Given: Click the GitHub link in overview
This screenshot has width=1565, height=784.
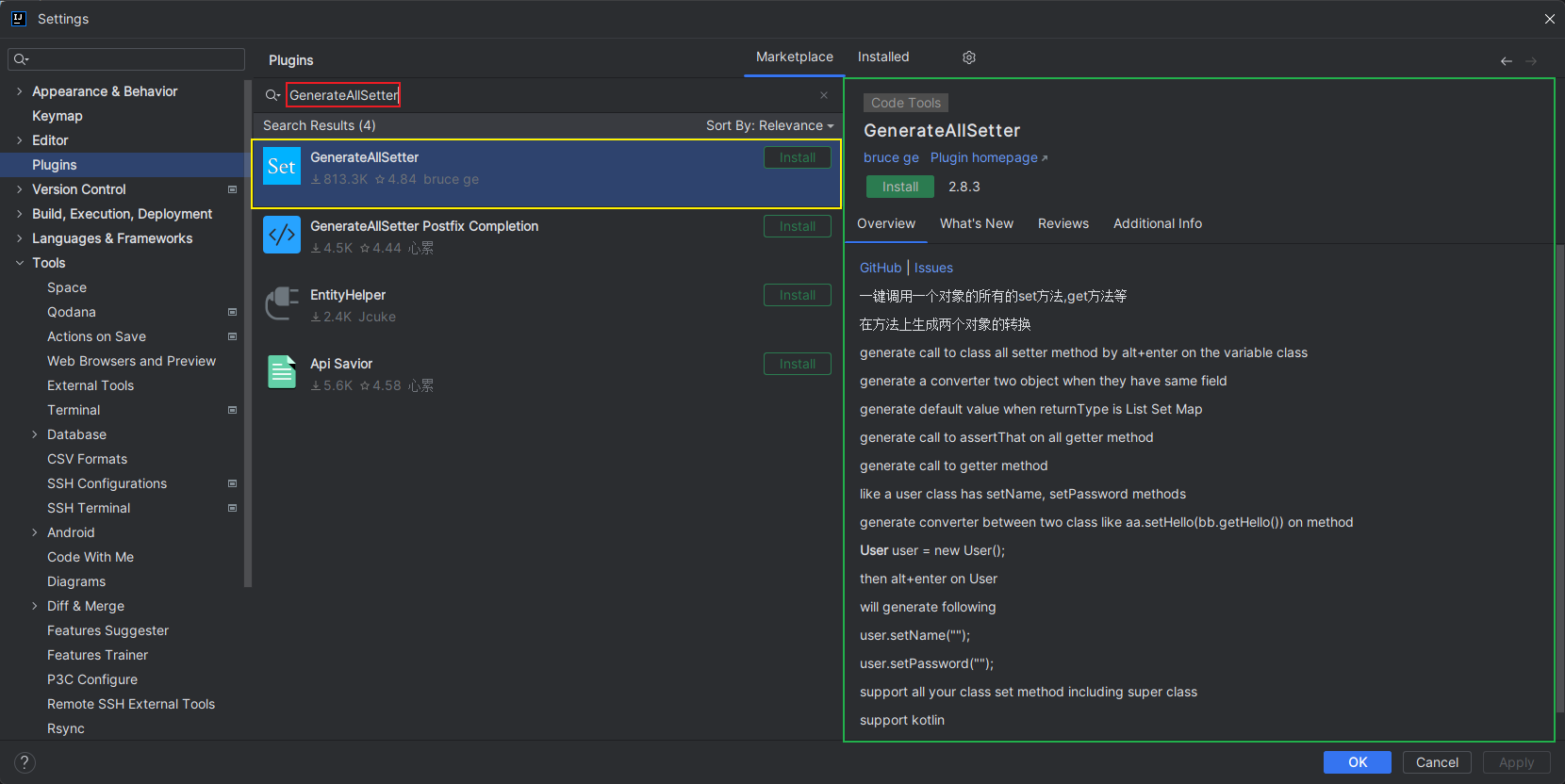Looking at the screenshot, I should tap(881, 268).
